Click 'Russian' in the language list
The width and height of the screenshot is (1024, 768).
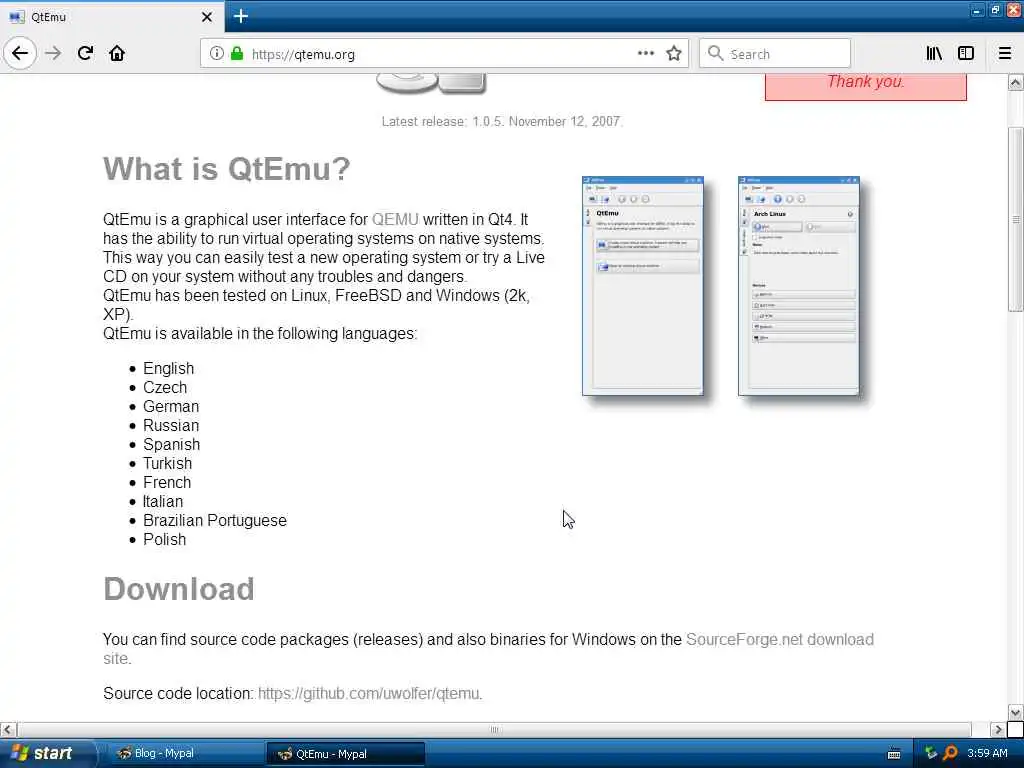(x=171, y=425)
